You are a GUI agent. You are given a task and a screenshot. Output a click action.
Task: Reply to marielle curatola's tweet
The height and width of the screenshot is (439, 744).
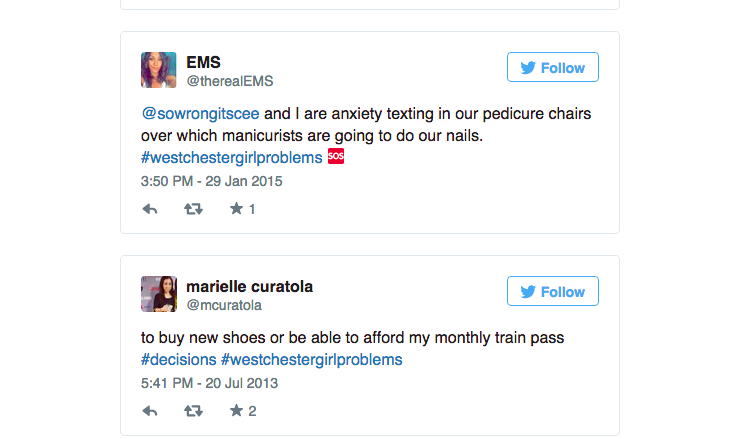coord(150,411)
